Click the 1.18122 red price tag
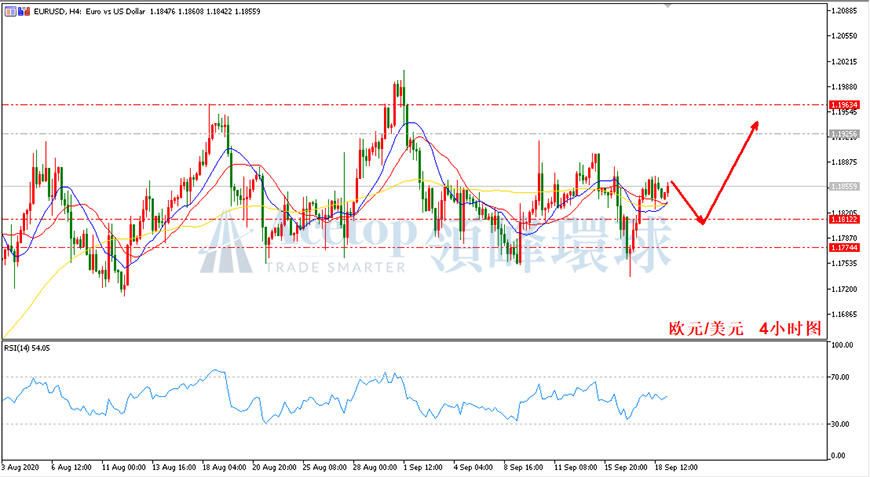Viewport: 870px width, 477px height. click(844, 220)
